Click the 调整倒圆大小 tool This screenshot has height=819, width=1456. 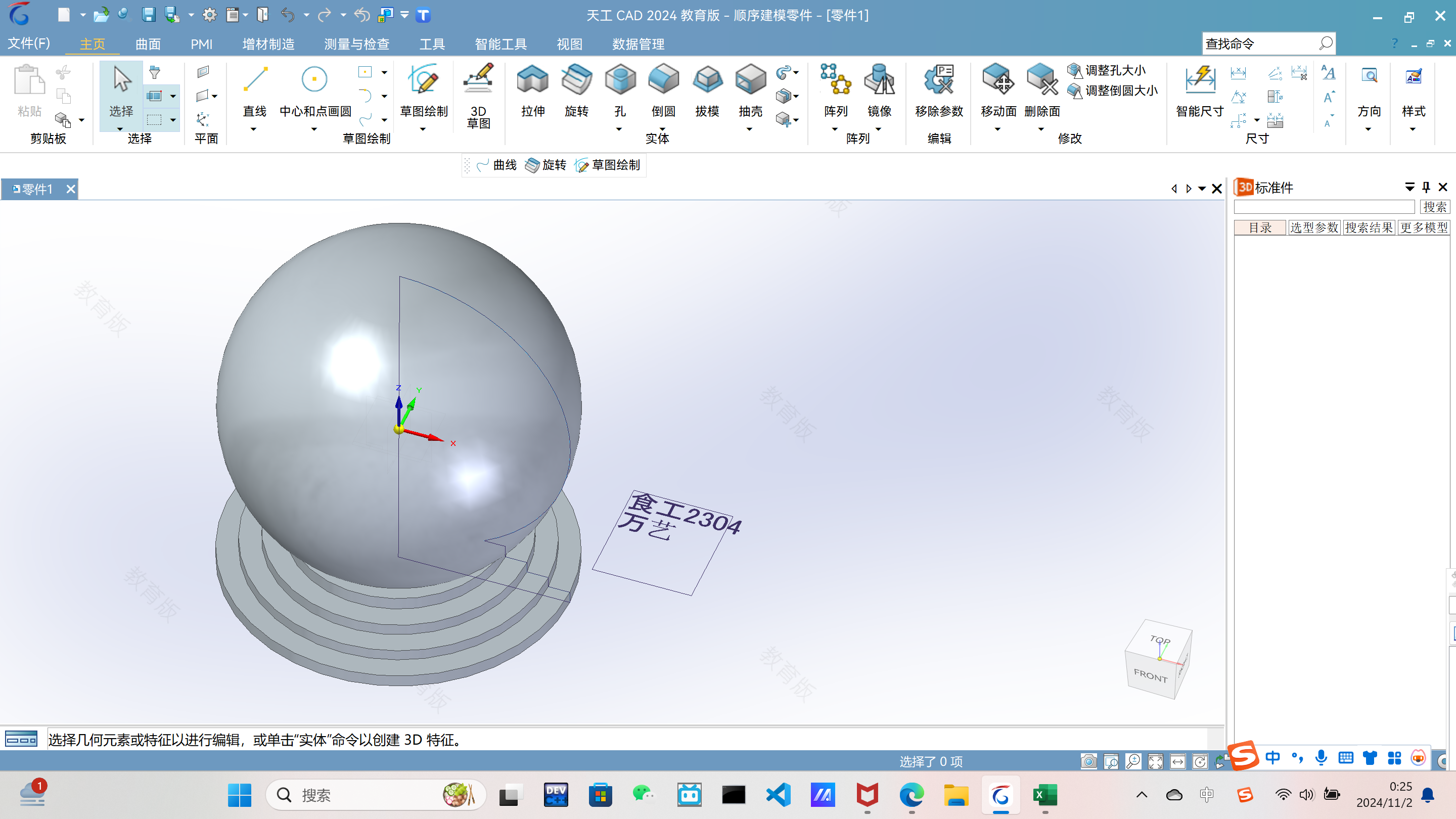1112,90
